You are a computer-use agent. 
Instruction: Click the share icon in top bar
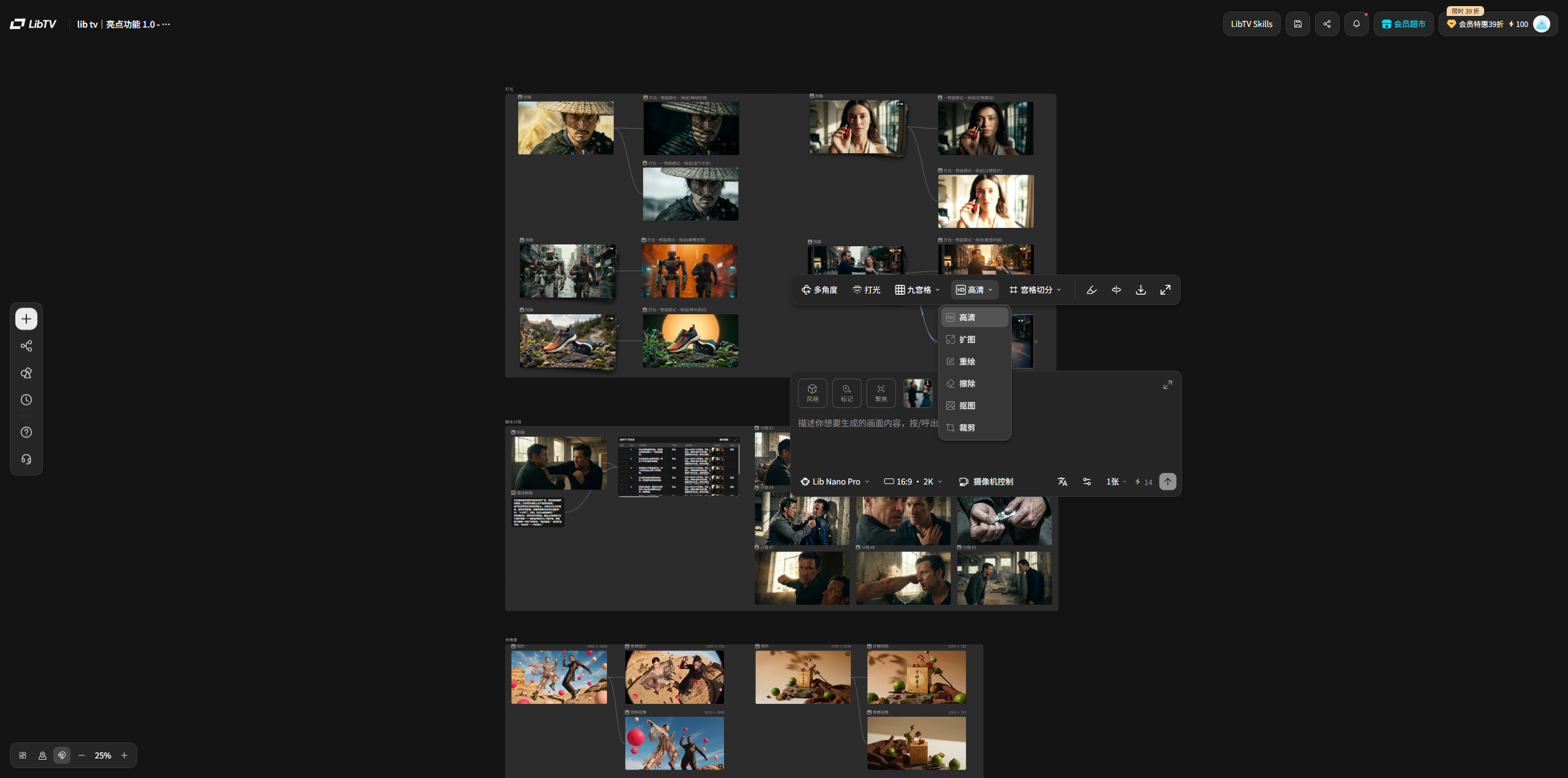tap(1327, 24)
